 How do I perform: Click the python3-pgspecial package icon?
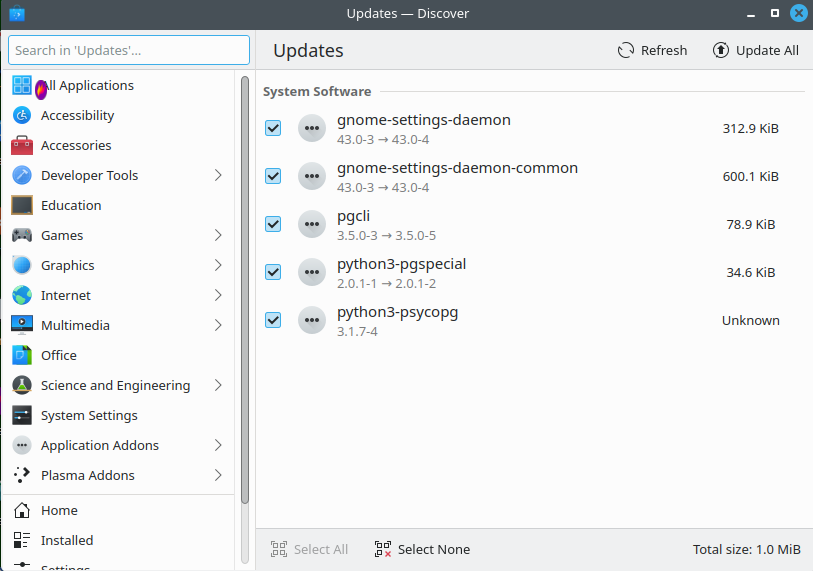(312, 272)
